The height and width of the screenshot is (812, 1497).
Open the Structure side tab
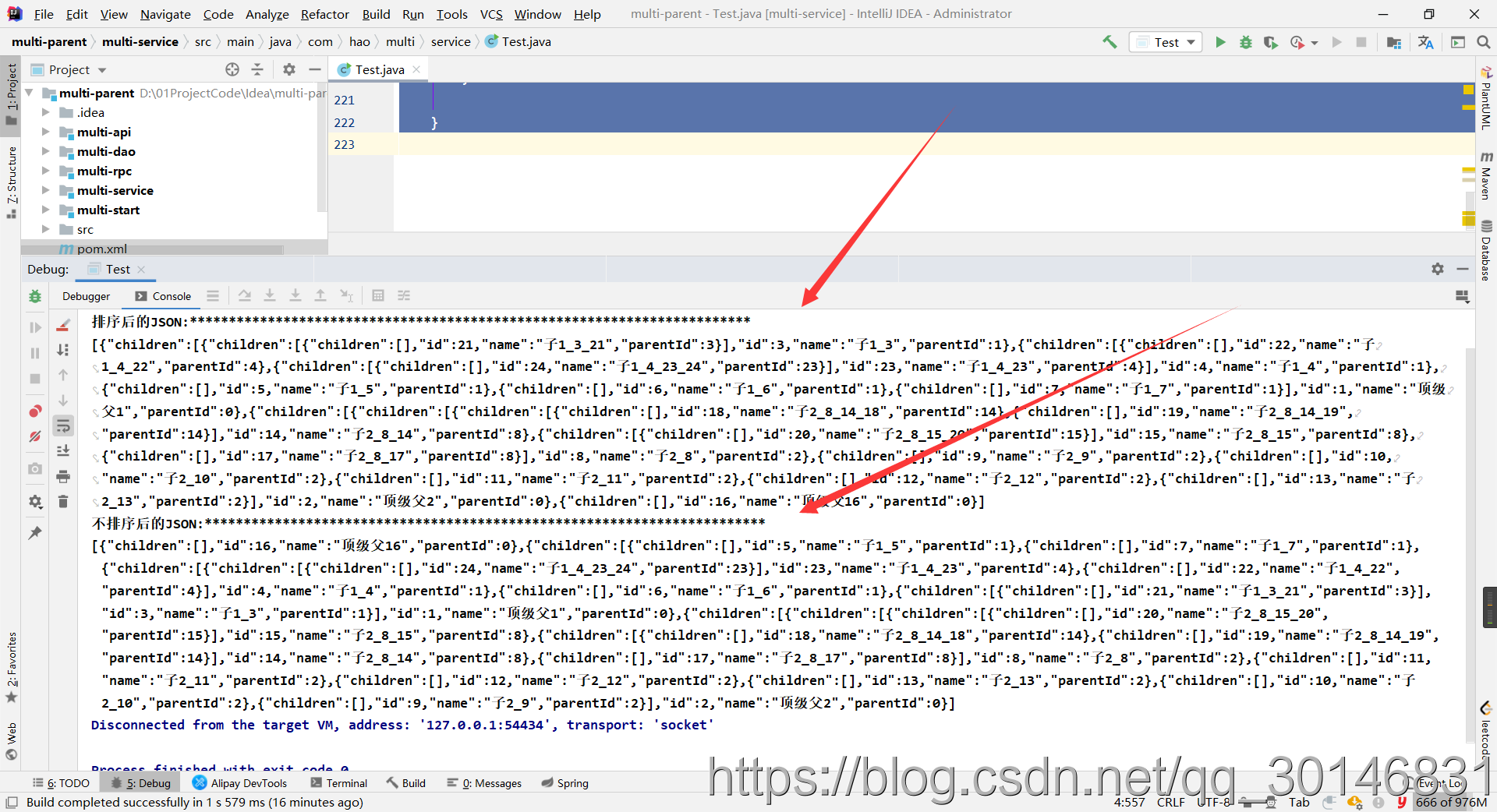pos(12,182)
